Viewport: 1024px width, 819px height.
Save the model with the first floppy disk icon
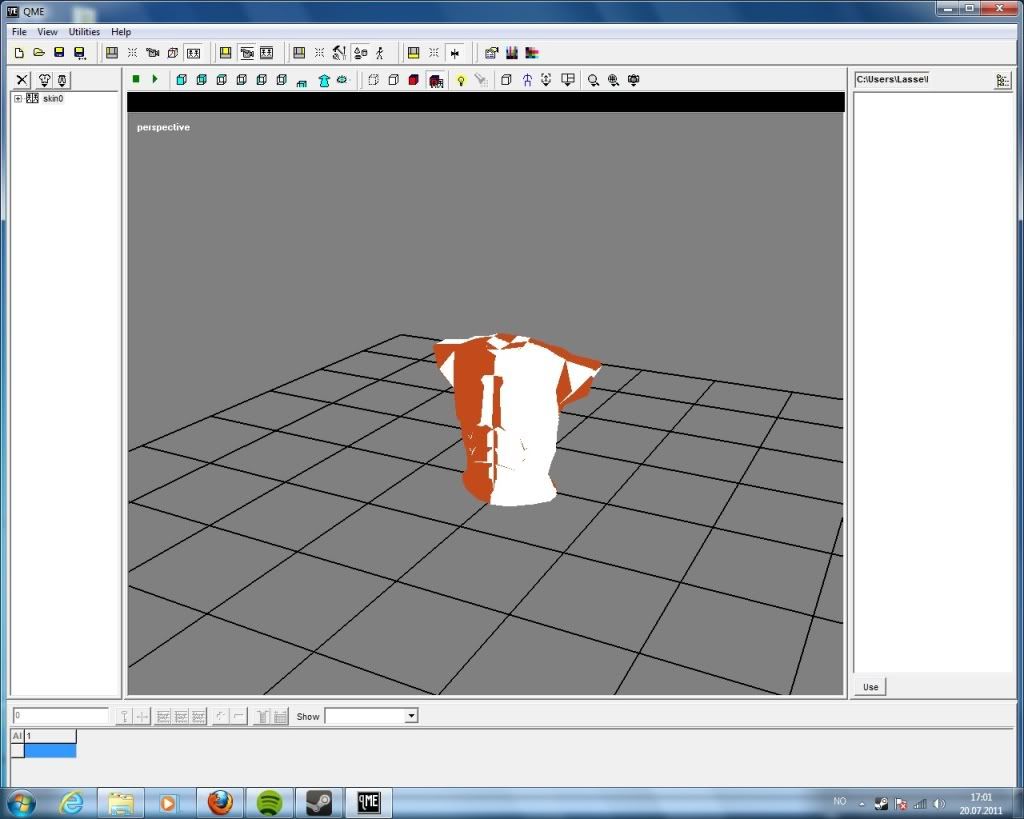(x=59, y=53)
